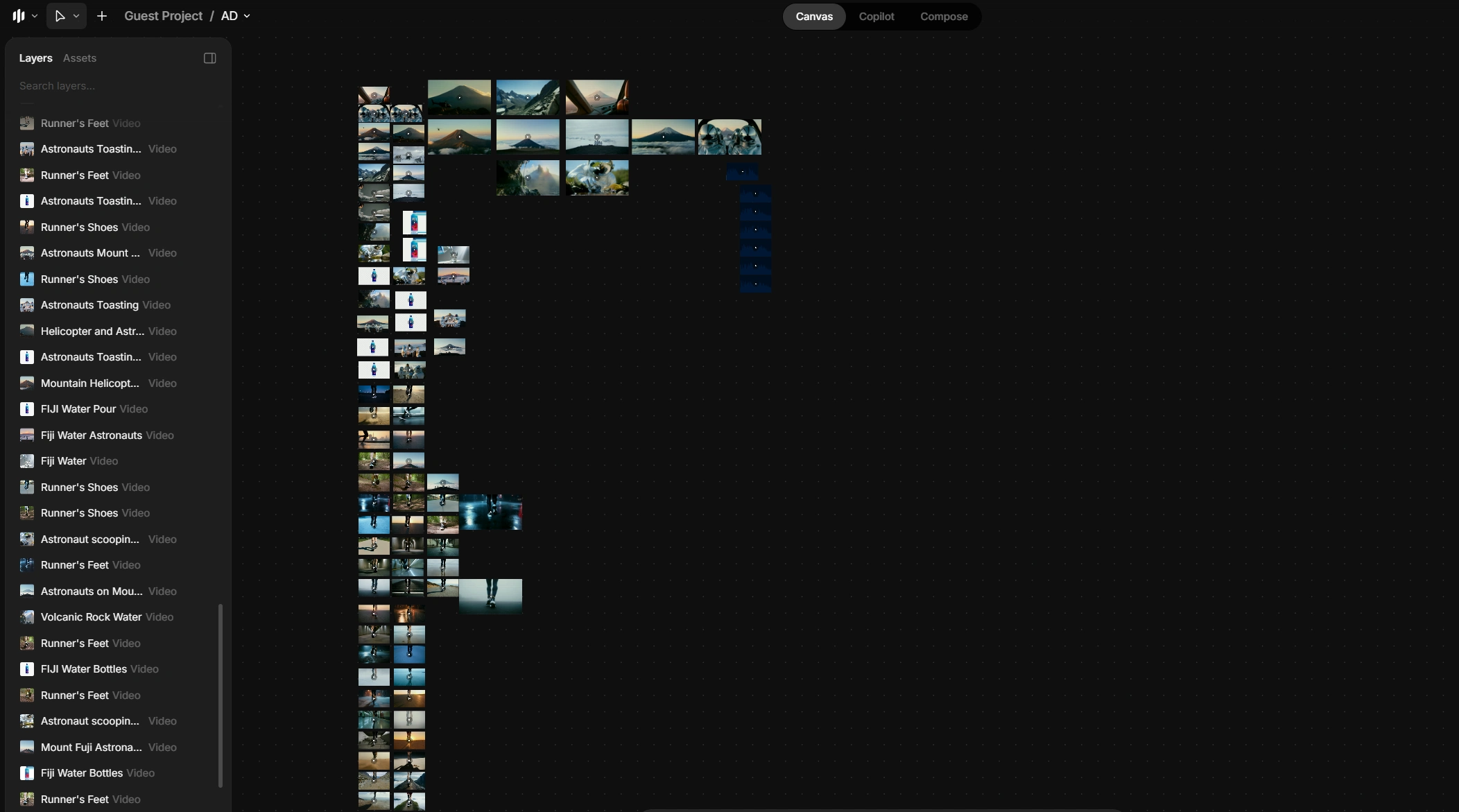Viewport: 1459px width, 812px height.
Task: Select the Layers tab
Action: point(35,58)
